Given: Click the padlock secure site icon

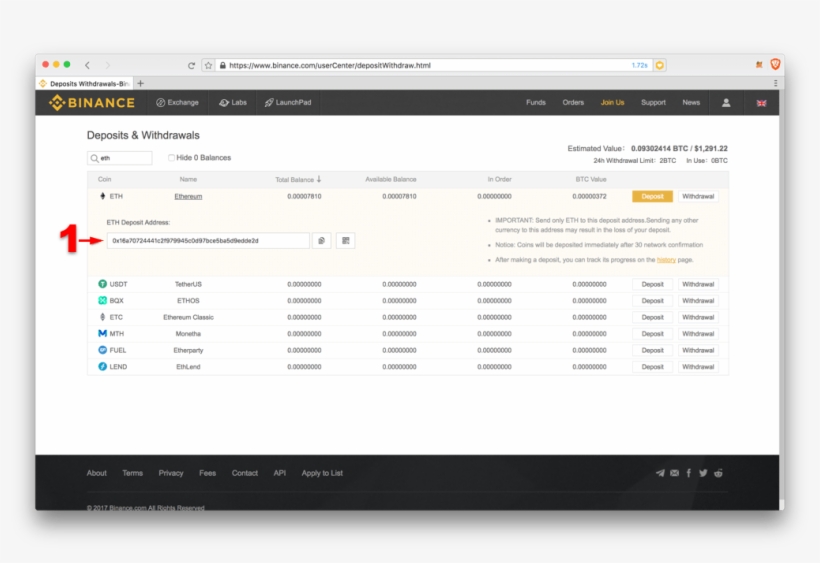Looking at the screenshot, I should [223, 65].
